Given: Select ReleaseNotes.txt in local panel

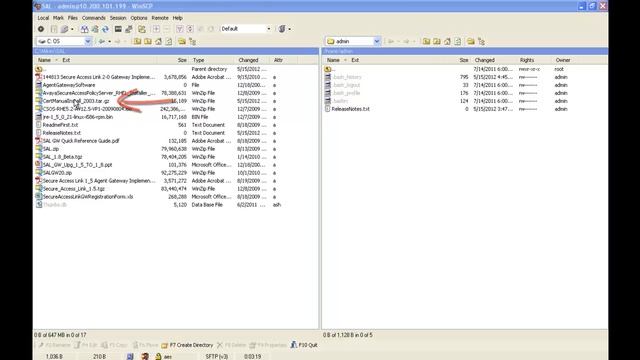Looking at the screenshot, I should (62, 133).
